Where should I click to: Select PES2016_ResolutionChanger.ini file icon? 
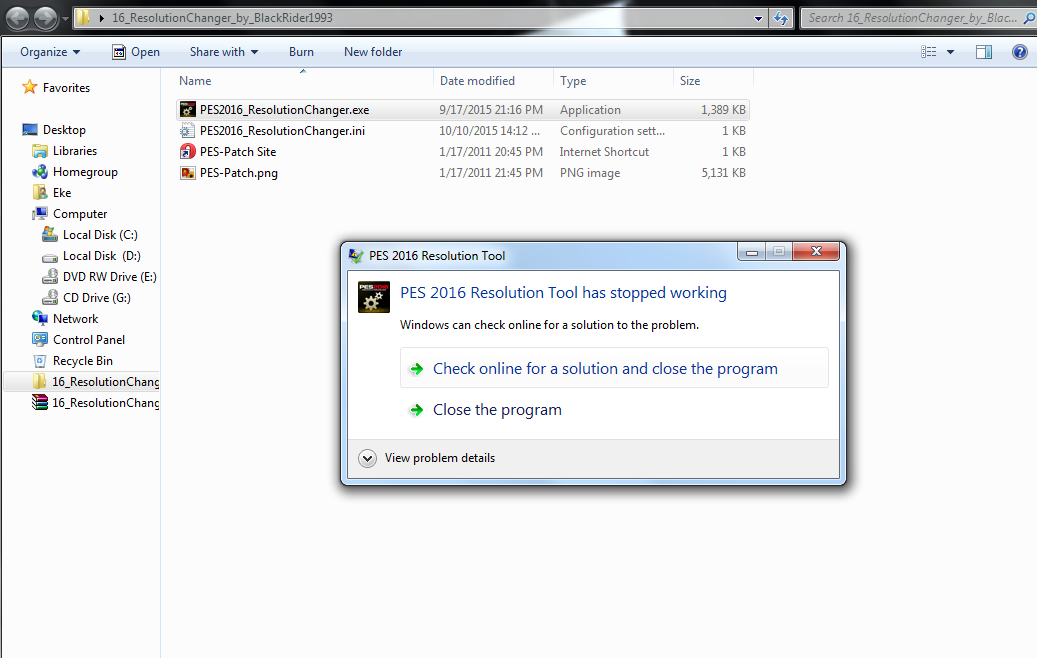[x=188, y=131]
